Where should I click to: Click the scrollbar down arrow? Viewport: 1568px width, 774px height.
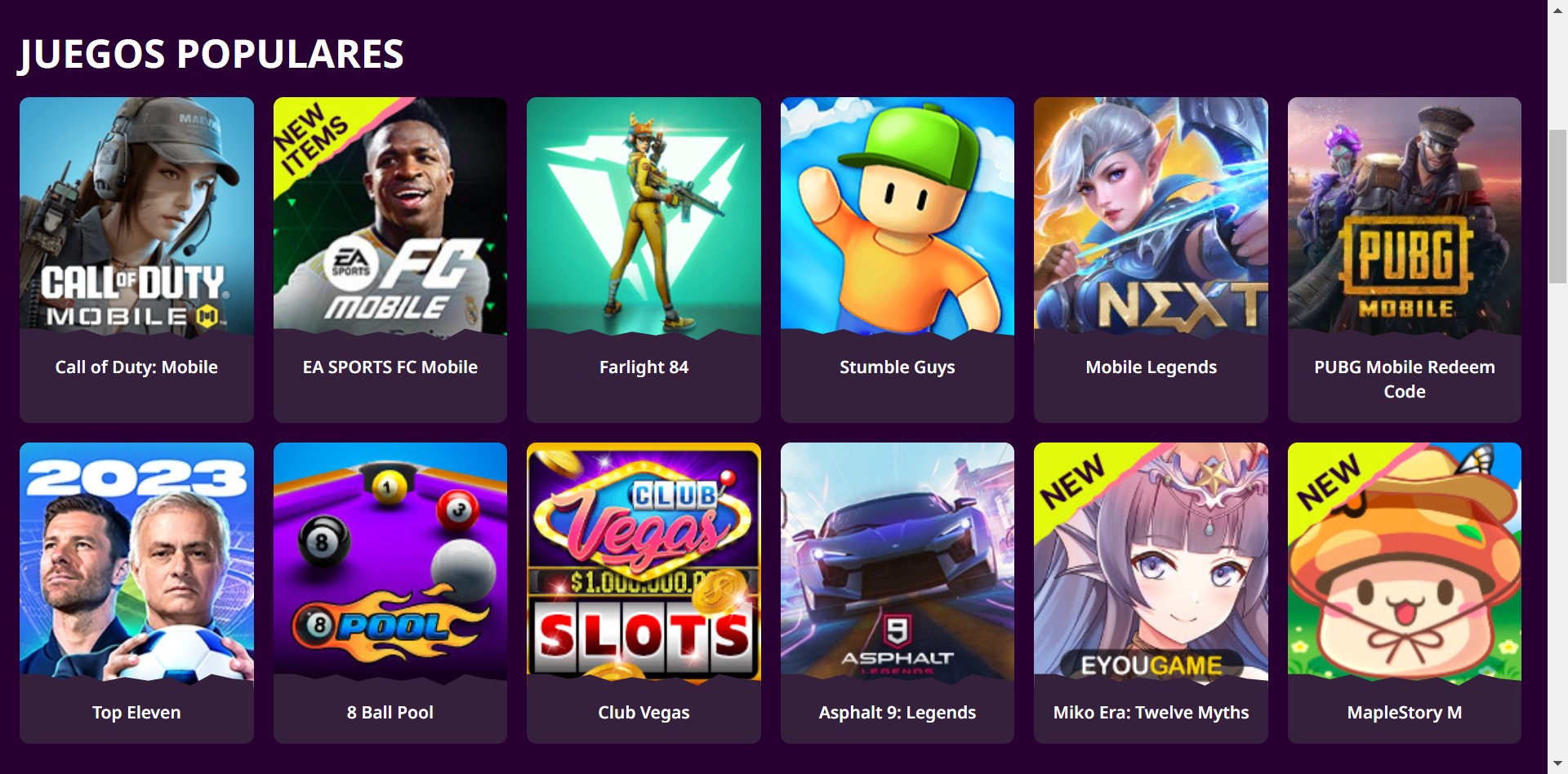1557,765
